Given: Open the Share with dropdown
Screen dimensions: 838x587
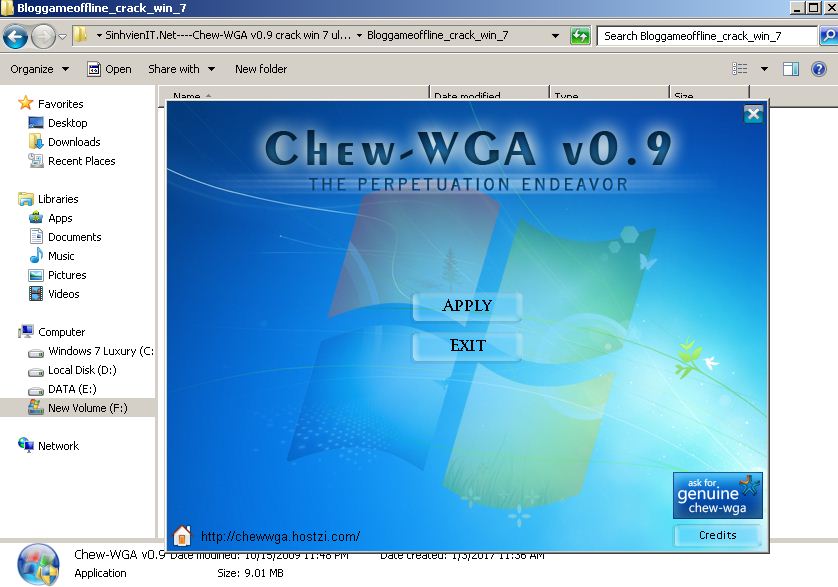Looking at the screenshot, I should click(176, 68).
